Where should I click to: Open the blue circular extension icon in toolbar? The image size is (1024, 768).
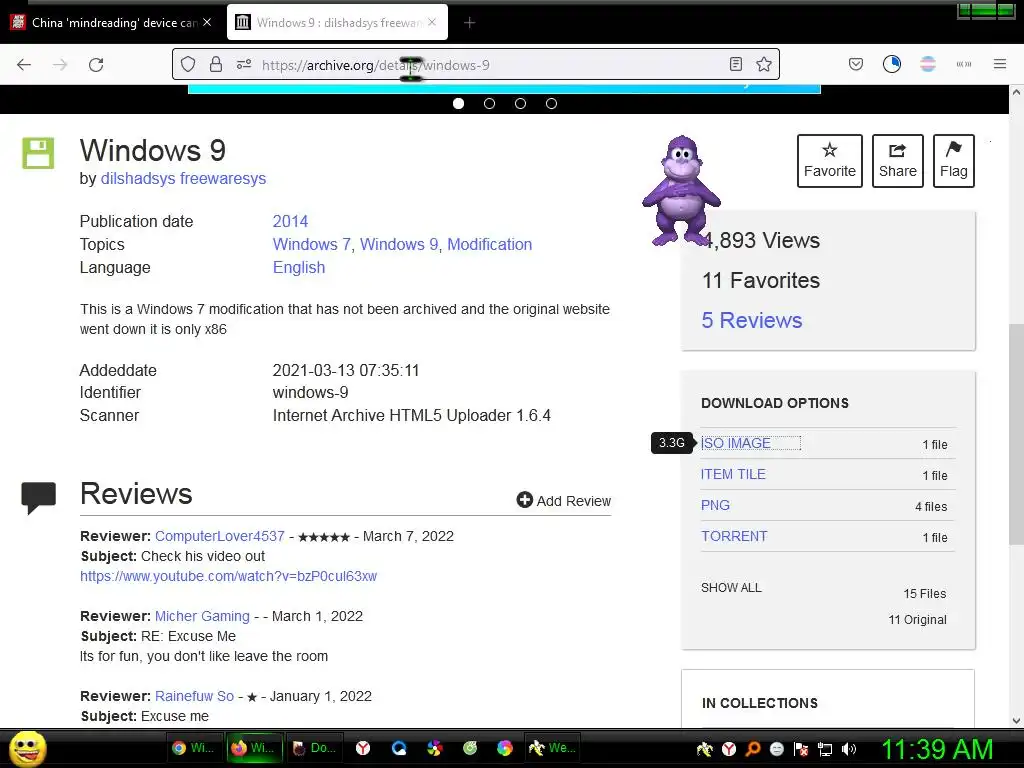coord(891,64)
